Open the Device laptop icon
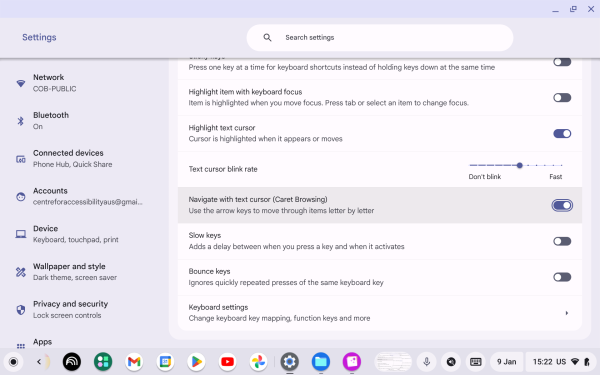This screenshot has height=375, width=600. pos(21,234)
